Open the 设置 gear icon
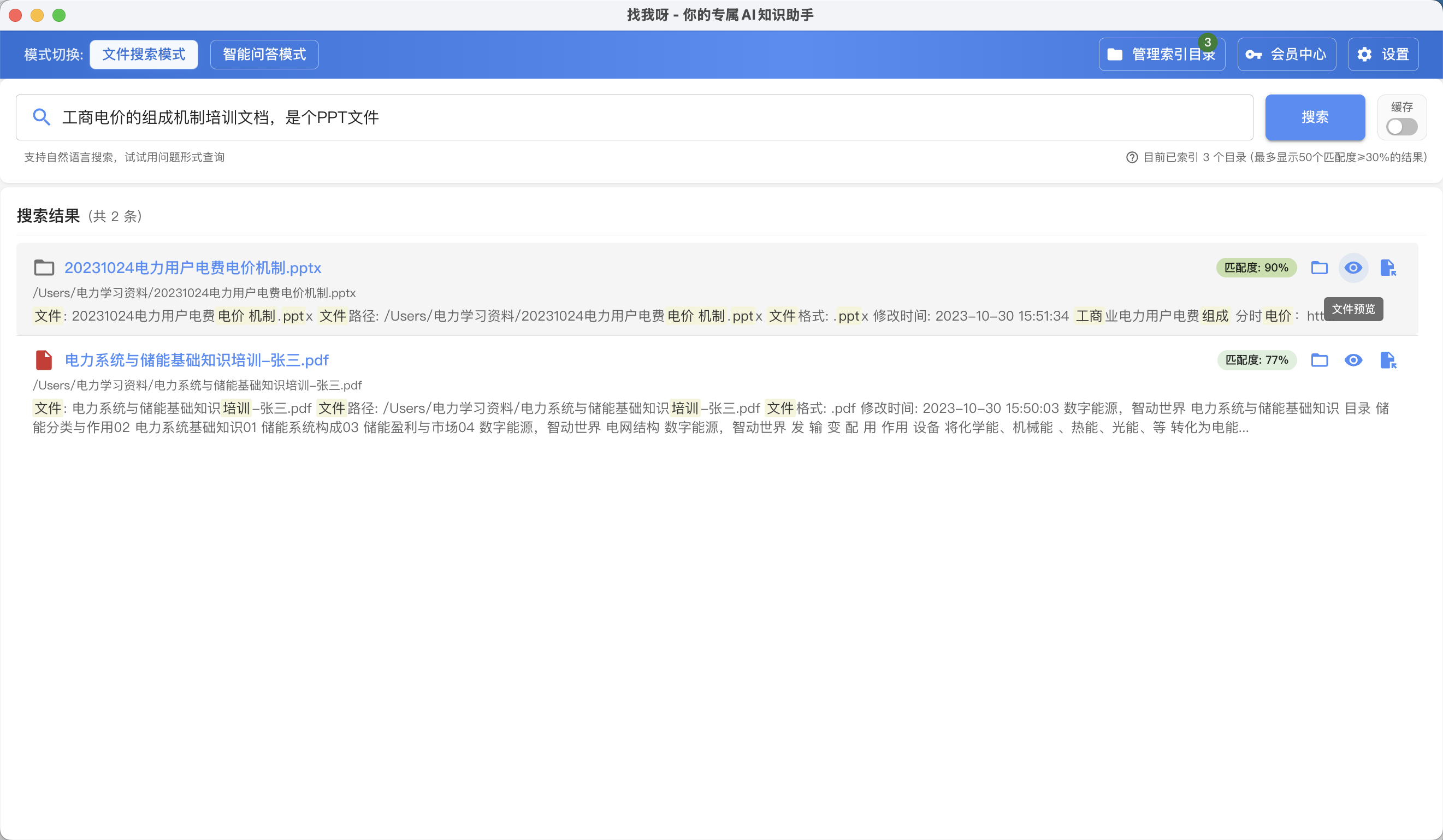Screen dimensions: 1443x840 coord(1364,54)
